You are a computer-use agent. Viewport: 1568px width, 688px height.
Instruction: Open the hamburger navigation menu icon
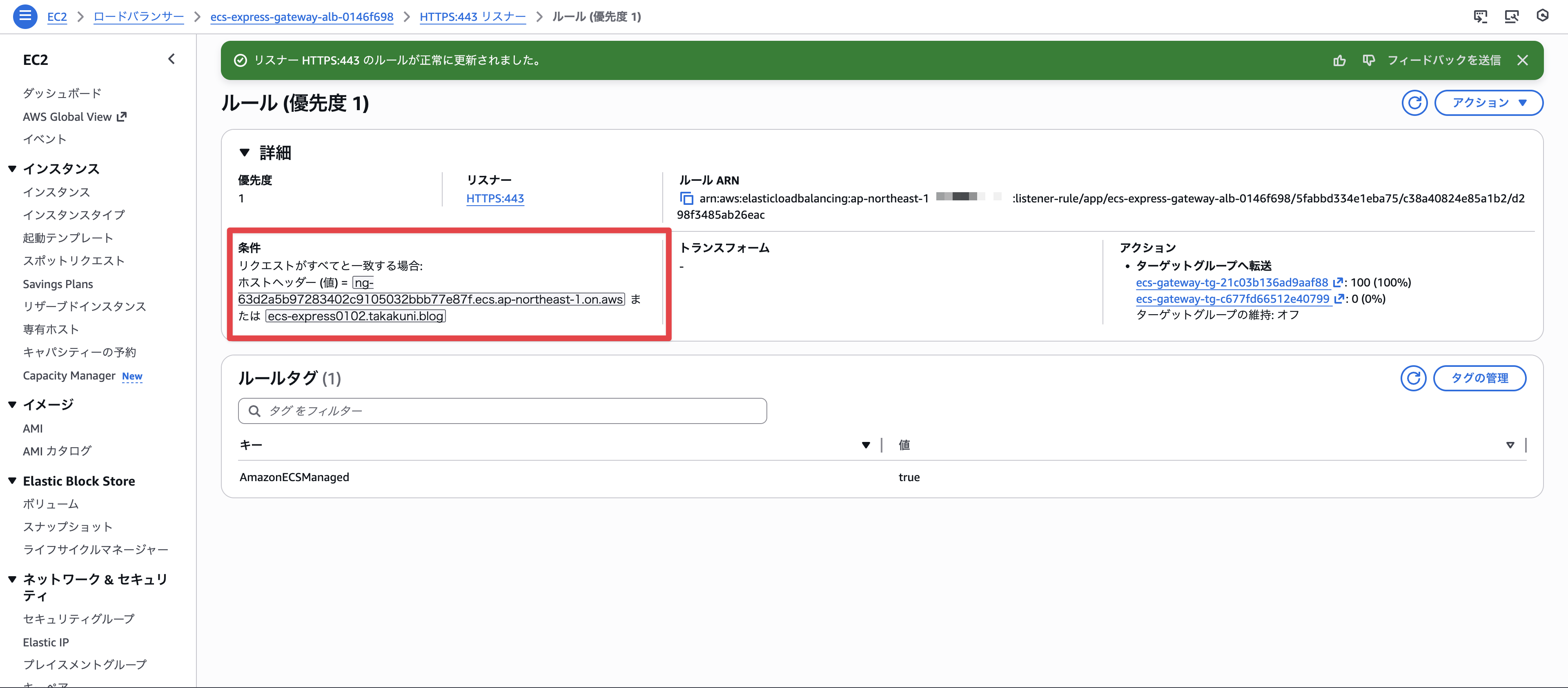[x=25, y=16]
